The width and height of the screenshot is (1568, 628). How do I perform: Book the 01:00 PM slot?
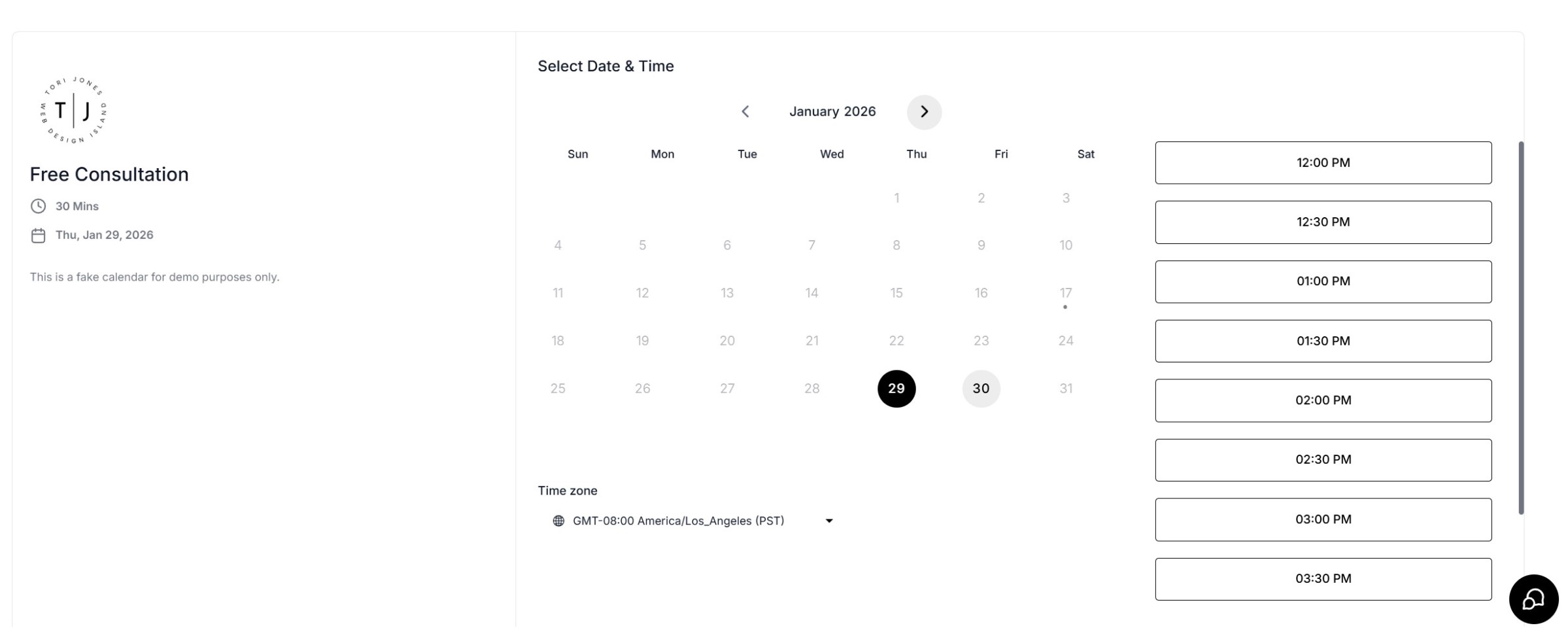(x=1323, y=282)
